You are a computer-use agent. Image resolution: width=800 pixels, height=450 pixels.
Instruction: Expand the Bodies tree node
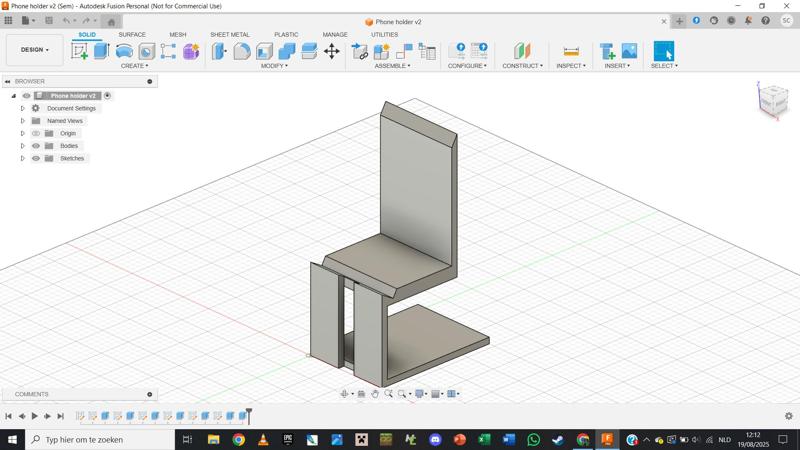[x=23, y=146]
